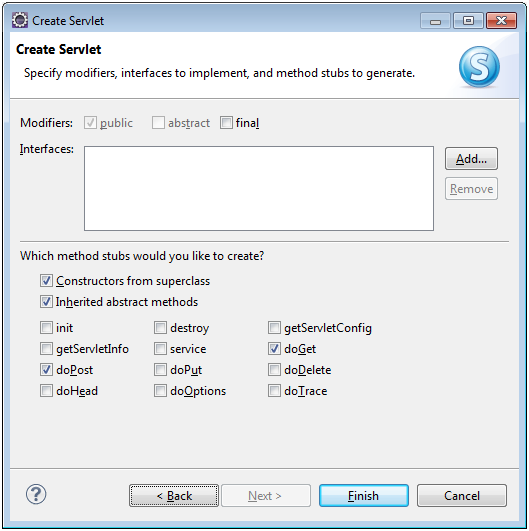This screenshot has height=531, width=529.
Task: Click the Eclipse icon in title bar
Action: (20, 20)
